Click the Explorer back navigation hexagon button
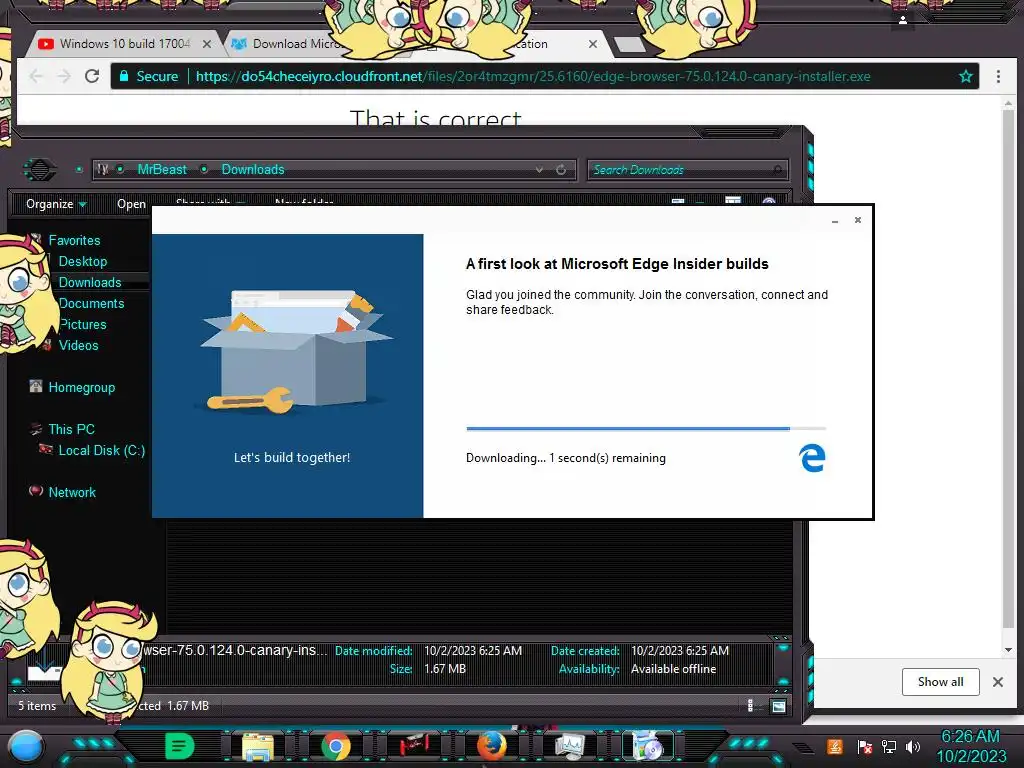The image size is (1024, 768). click(40, 170)
